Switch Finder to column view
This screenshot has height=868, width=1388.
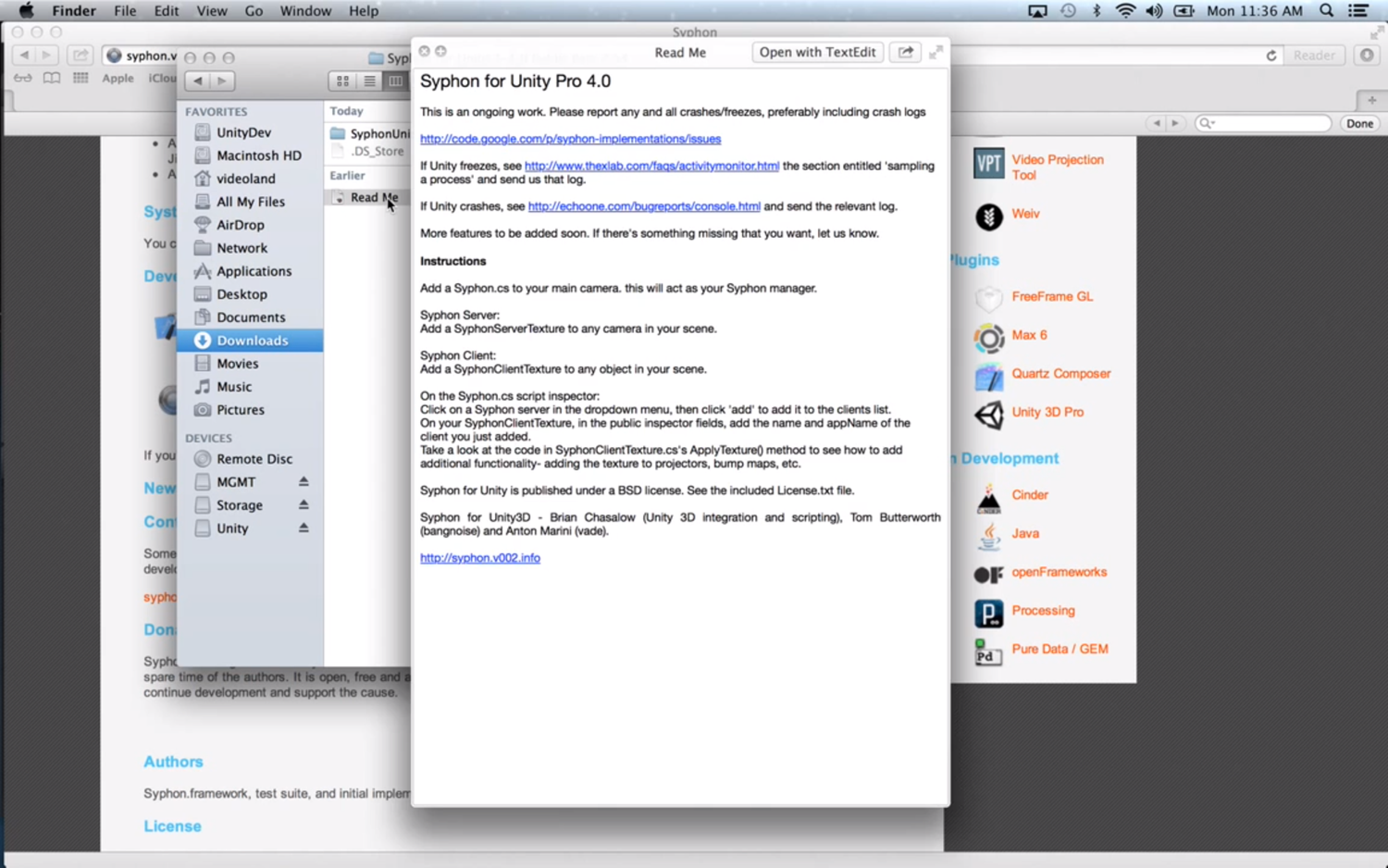coord(395,81)
